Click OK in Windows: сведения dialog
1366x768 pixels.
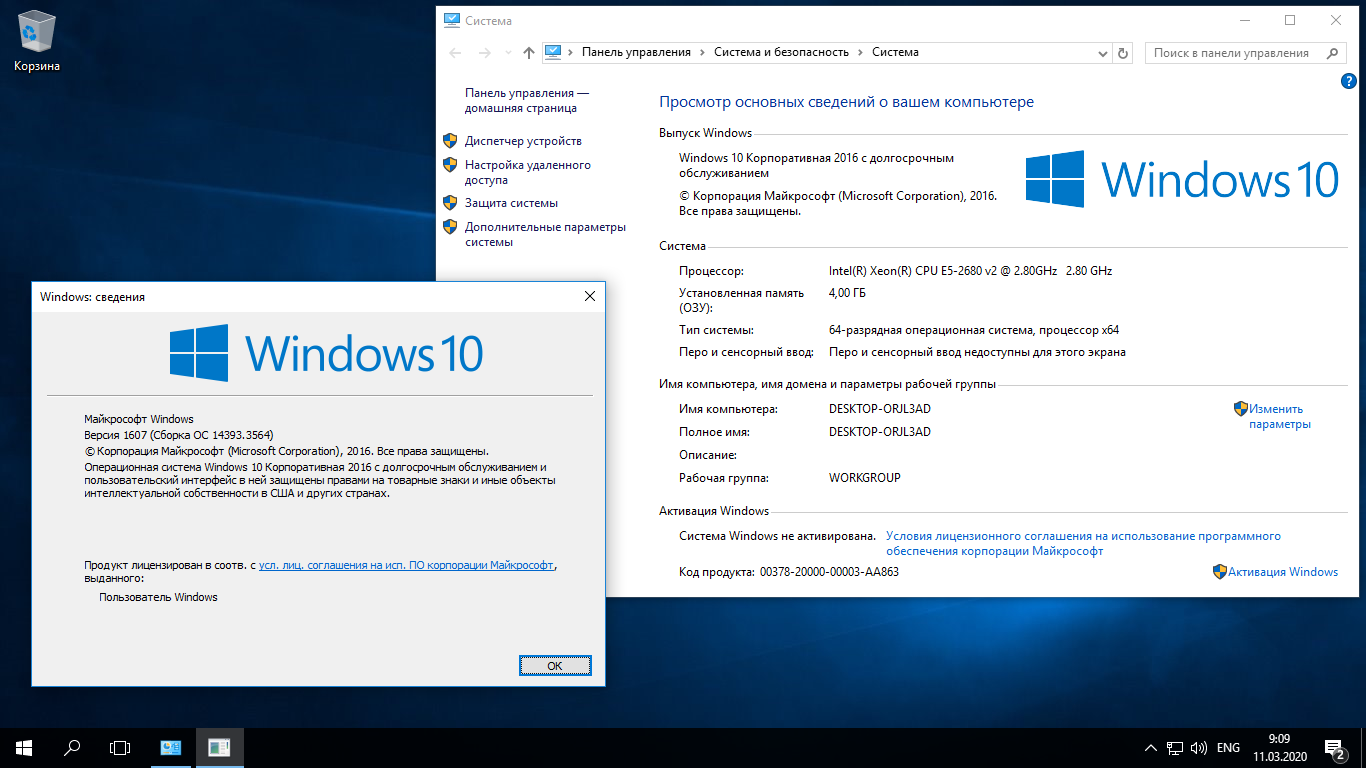tap(555, 665)
